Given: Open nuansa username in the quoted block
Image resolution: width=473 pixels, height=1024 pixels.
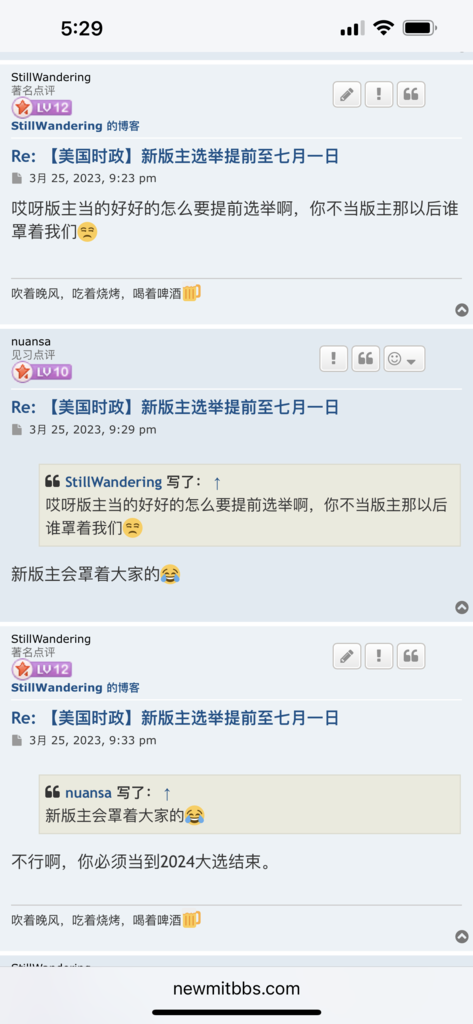Looking at the screenshot, I should (88, 793).
